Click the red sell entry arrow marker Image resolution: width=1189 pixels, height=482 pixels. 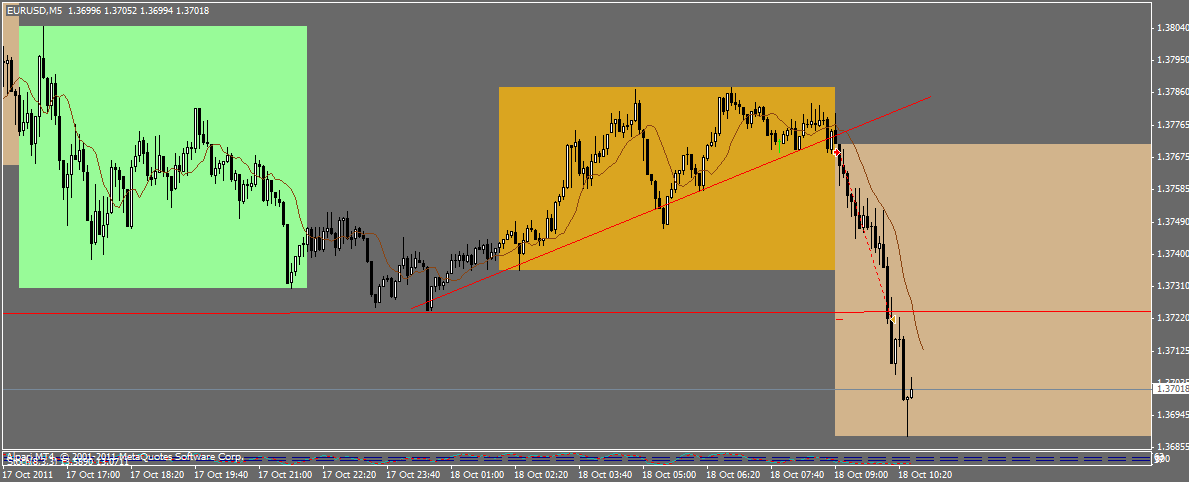click(x=836, y=152)
